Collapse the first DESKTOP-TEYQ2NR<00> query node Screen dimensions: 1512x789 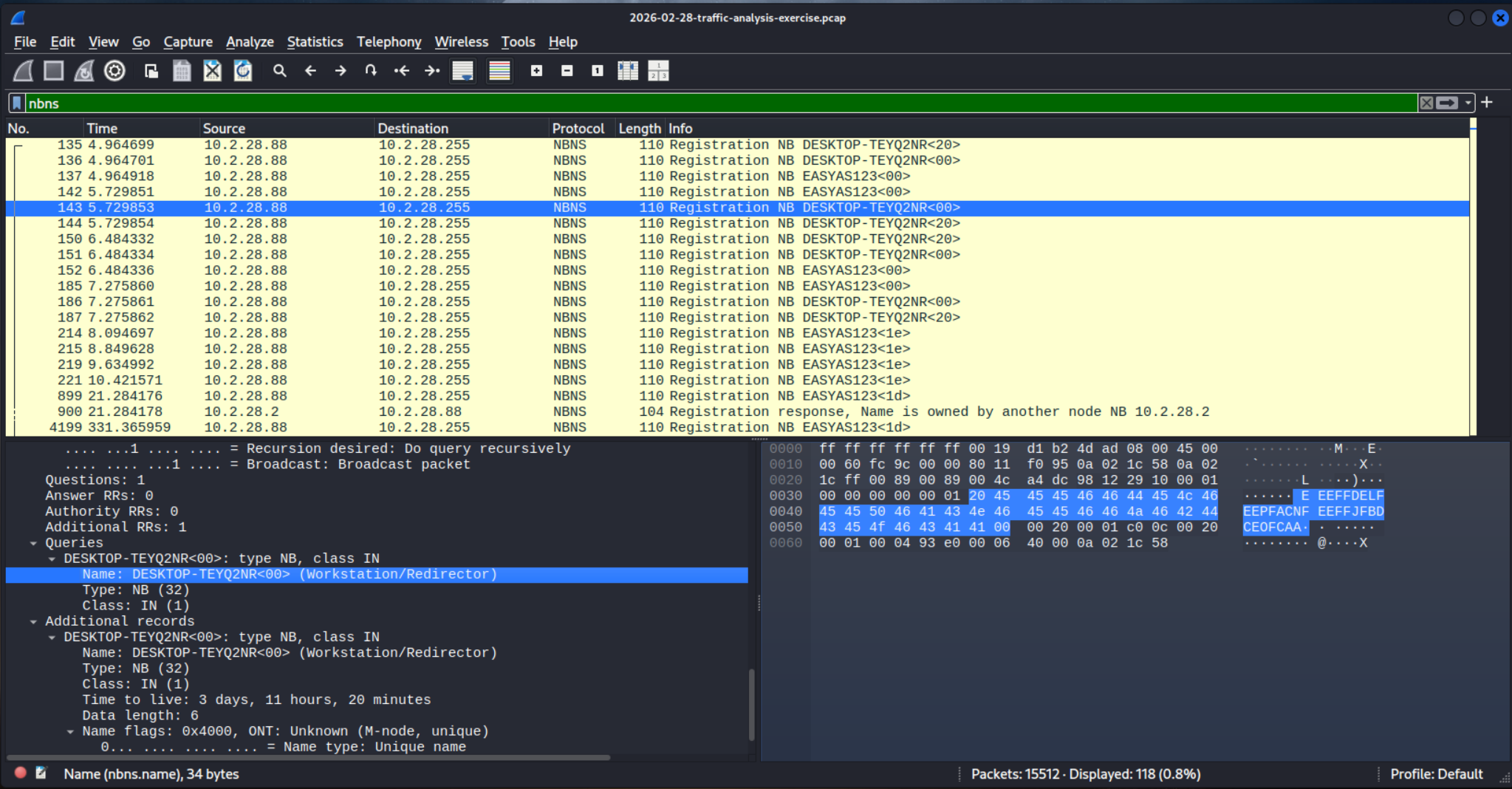click(x=52, y=559)
